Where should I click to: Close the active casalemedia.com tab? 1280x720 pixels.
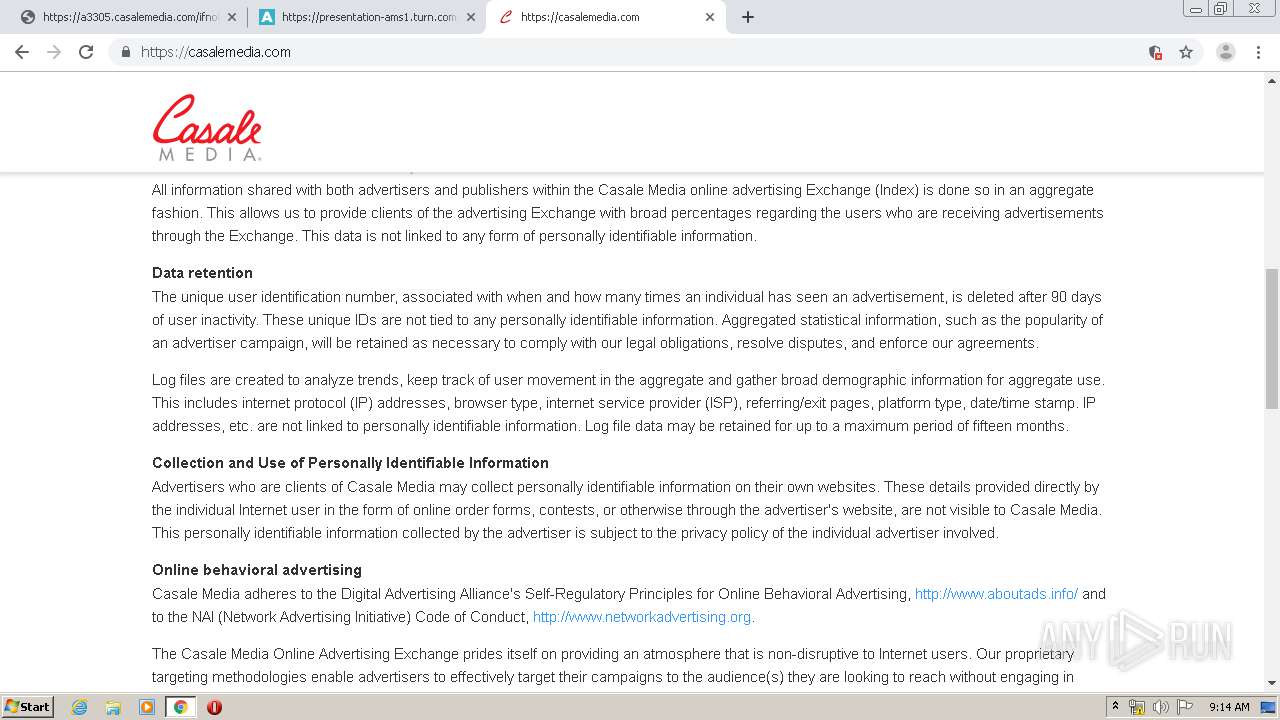point(710,17)
